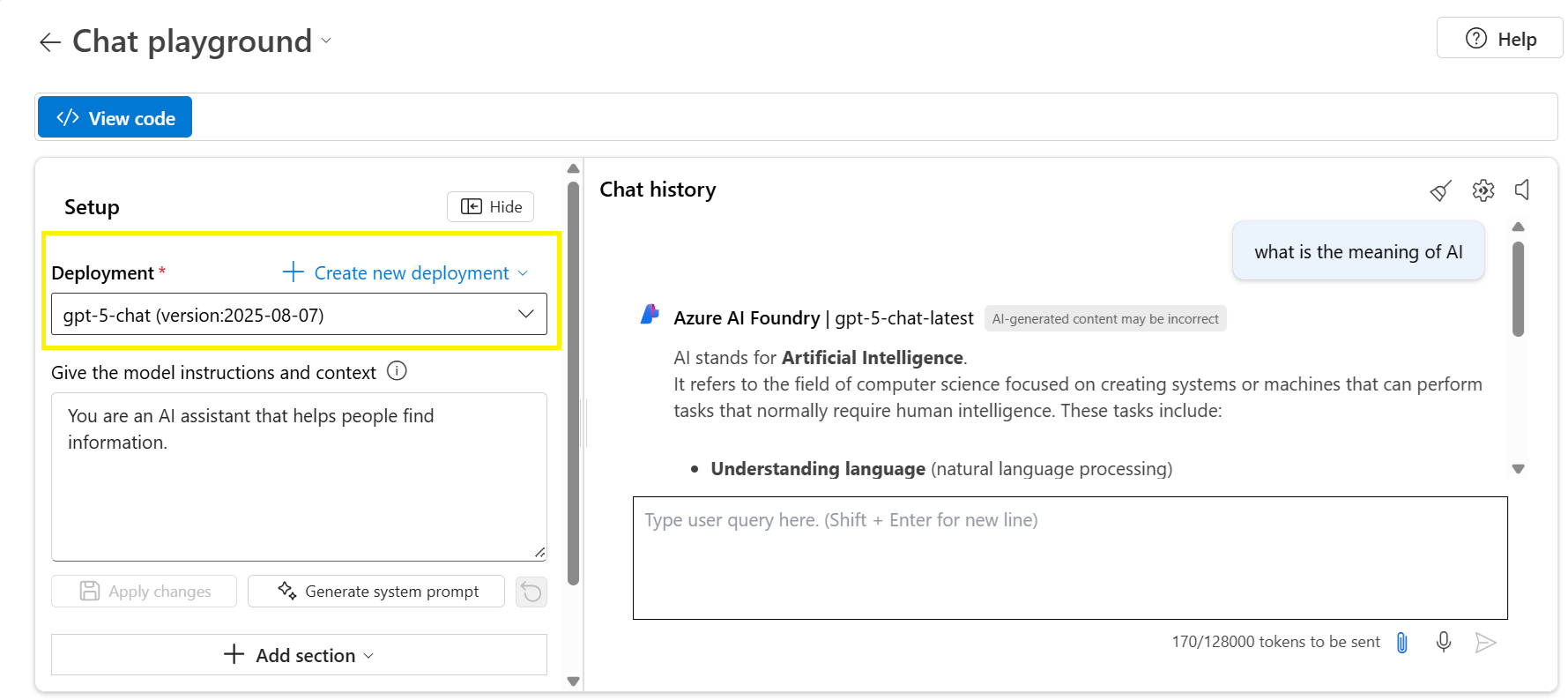This screenshot has height=700, width=1568.
Task: Clear chat with the broom icon
Action: point(1440,190)
